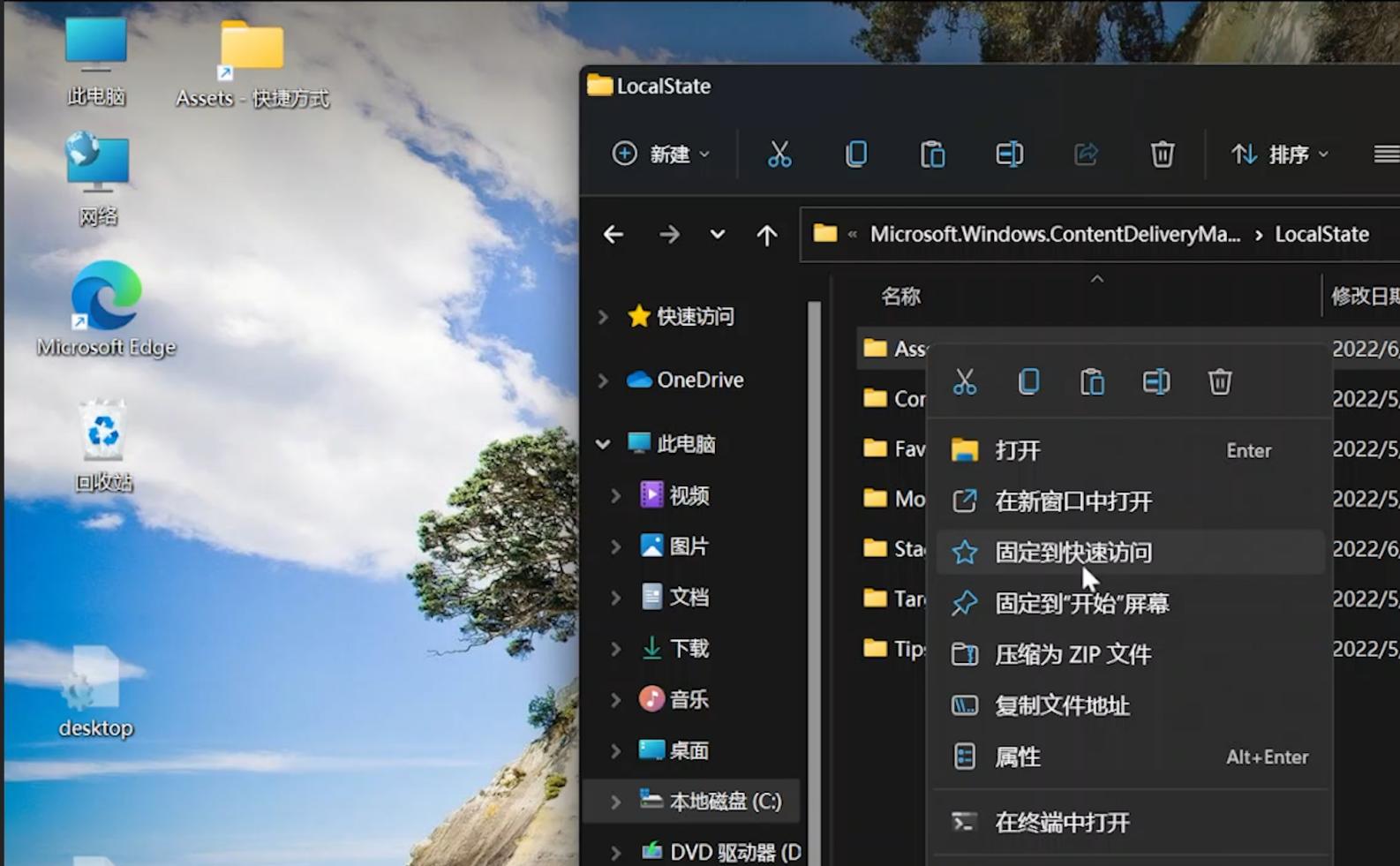The height and width of the screenshot is (866, 1400).
Task: Choose 在新窗口中打开 from context menu
Action: (x=1130, y=501)
